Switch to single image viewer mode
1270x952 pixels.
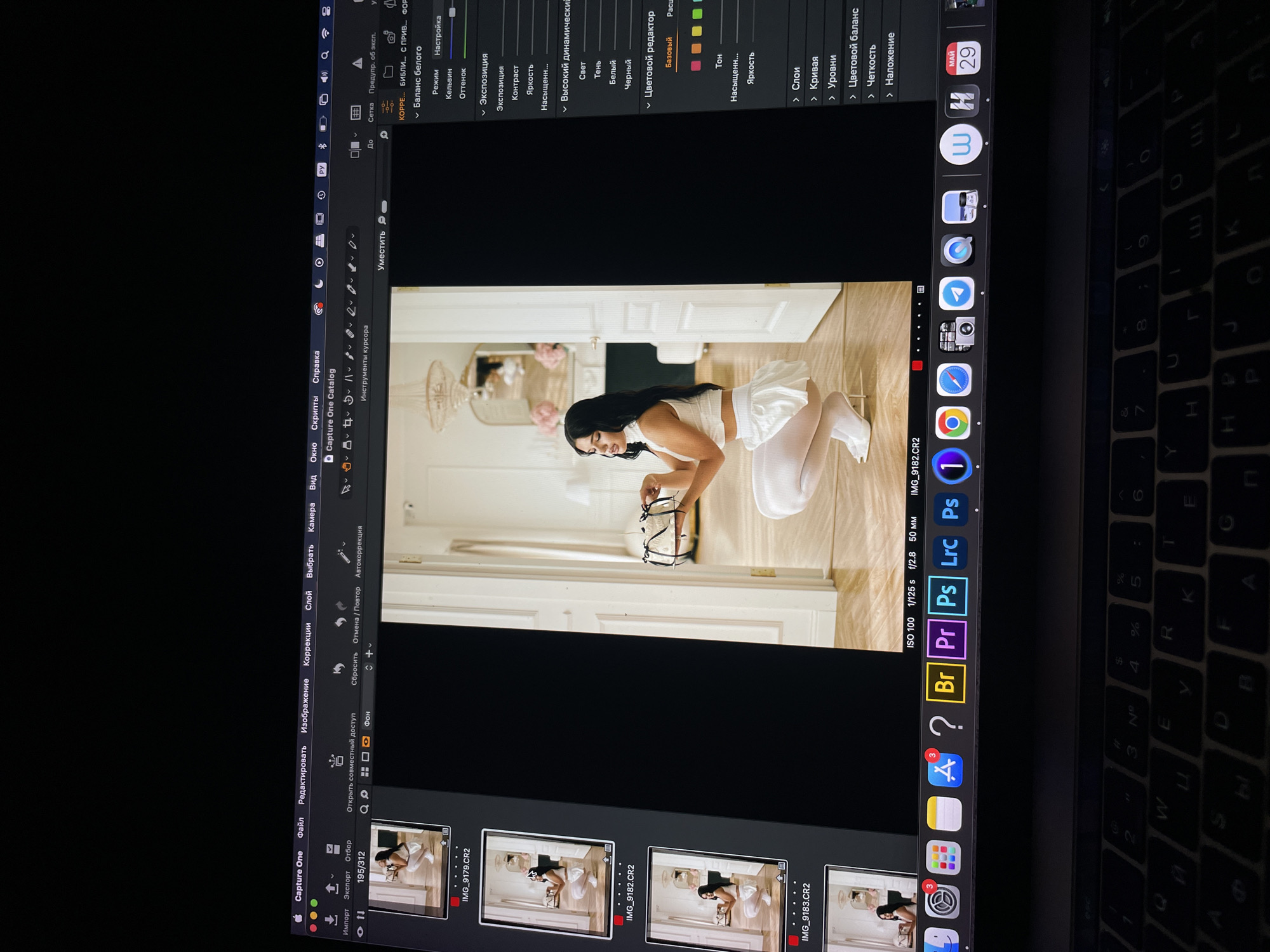click(x=365, y=757)
